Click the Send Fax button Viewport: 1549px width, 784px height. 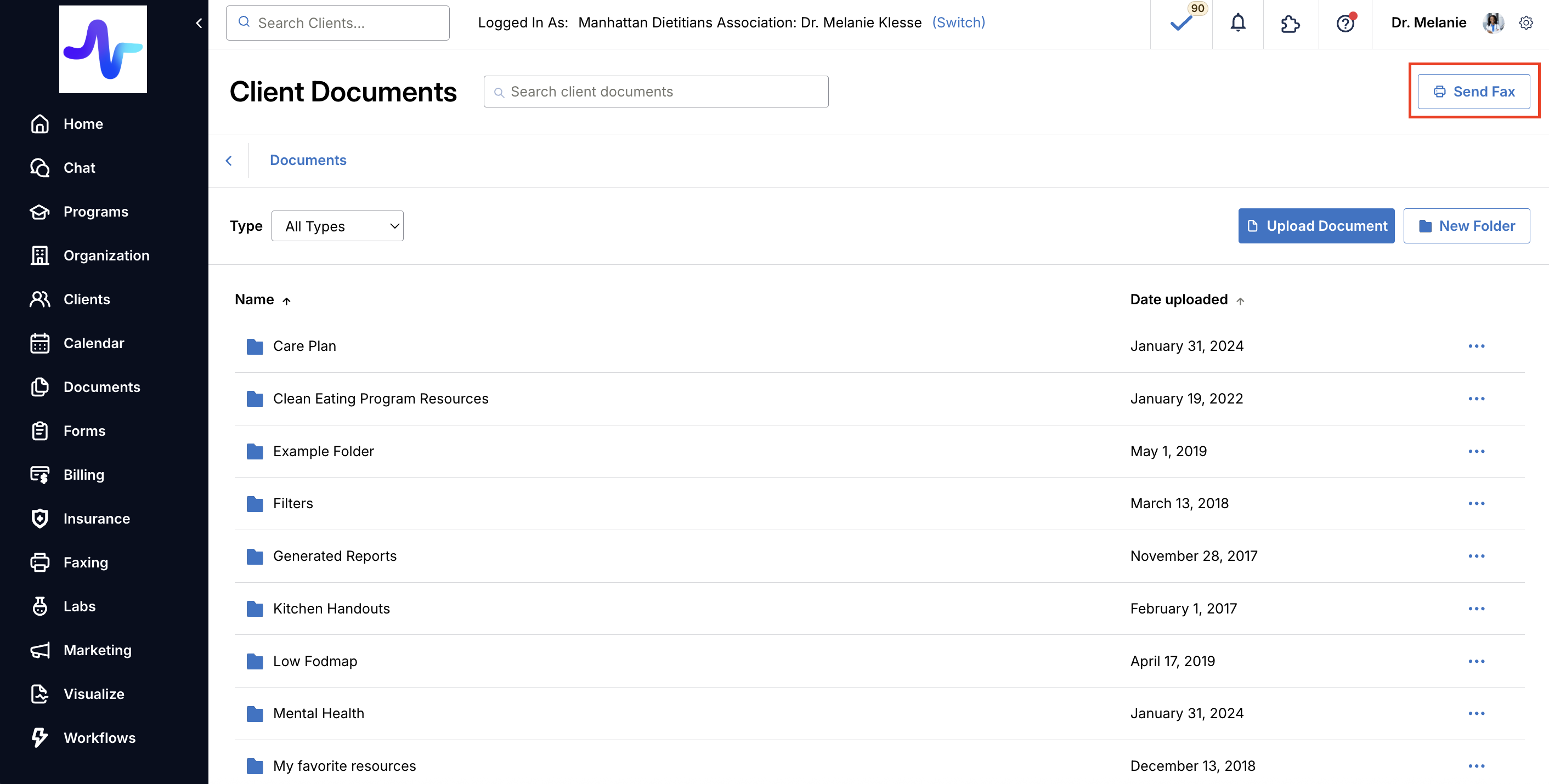pos(1473,92)
